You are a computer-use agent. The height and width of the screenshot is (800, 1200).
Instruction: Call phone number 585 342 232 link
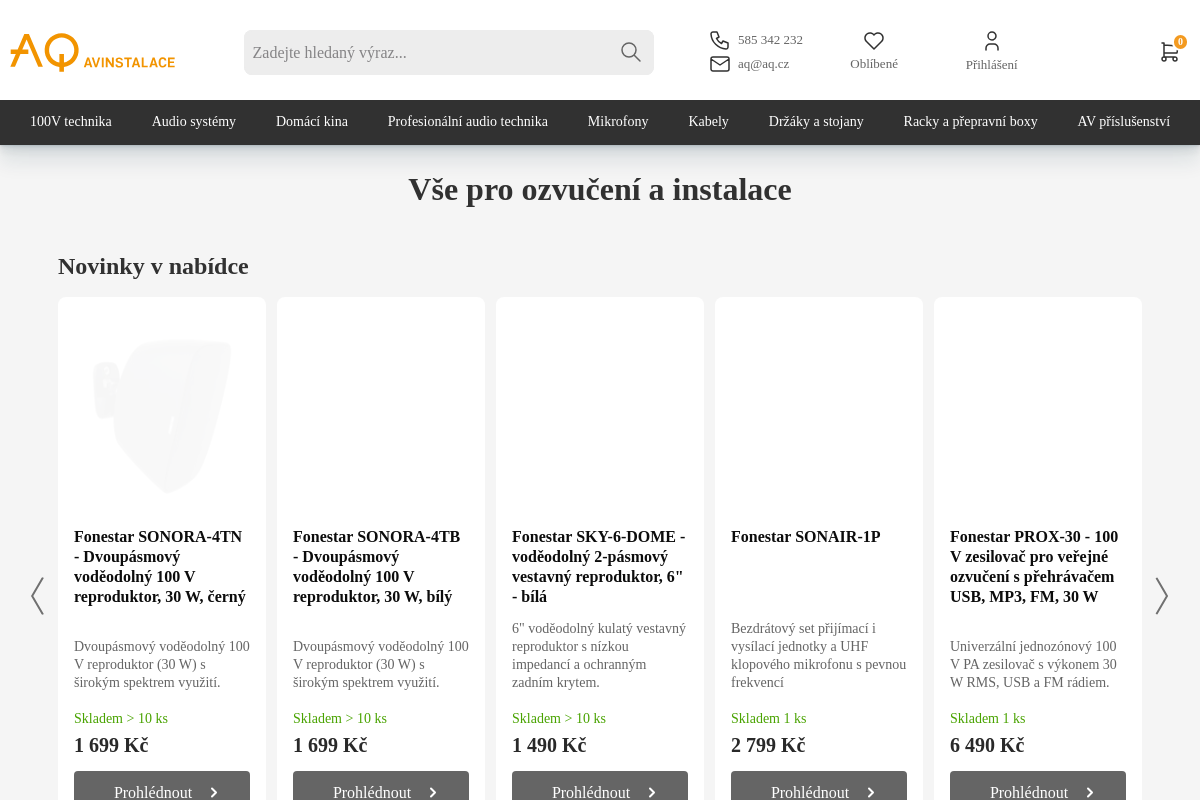(x=770, y=40)
